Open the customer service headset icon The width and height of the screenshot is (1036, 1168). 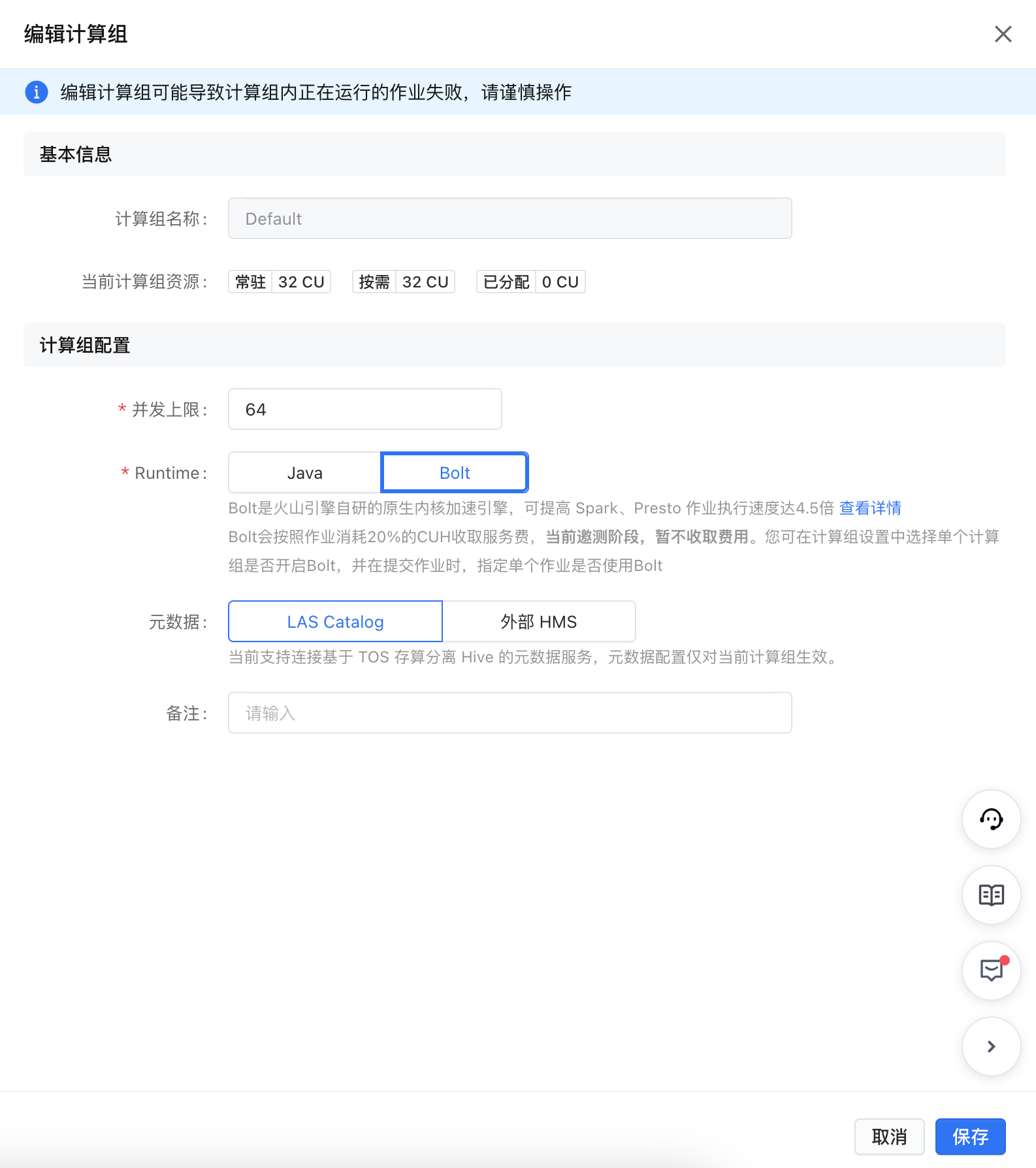(991, 819)
